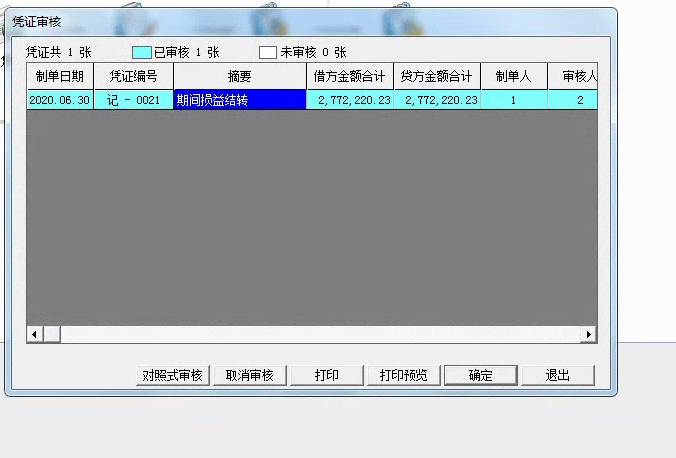Exit dialog via 退出 button
This screenshot has height=458, width=676.
(558, 375)
